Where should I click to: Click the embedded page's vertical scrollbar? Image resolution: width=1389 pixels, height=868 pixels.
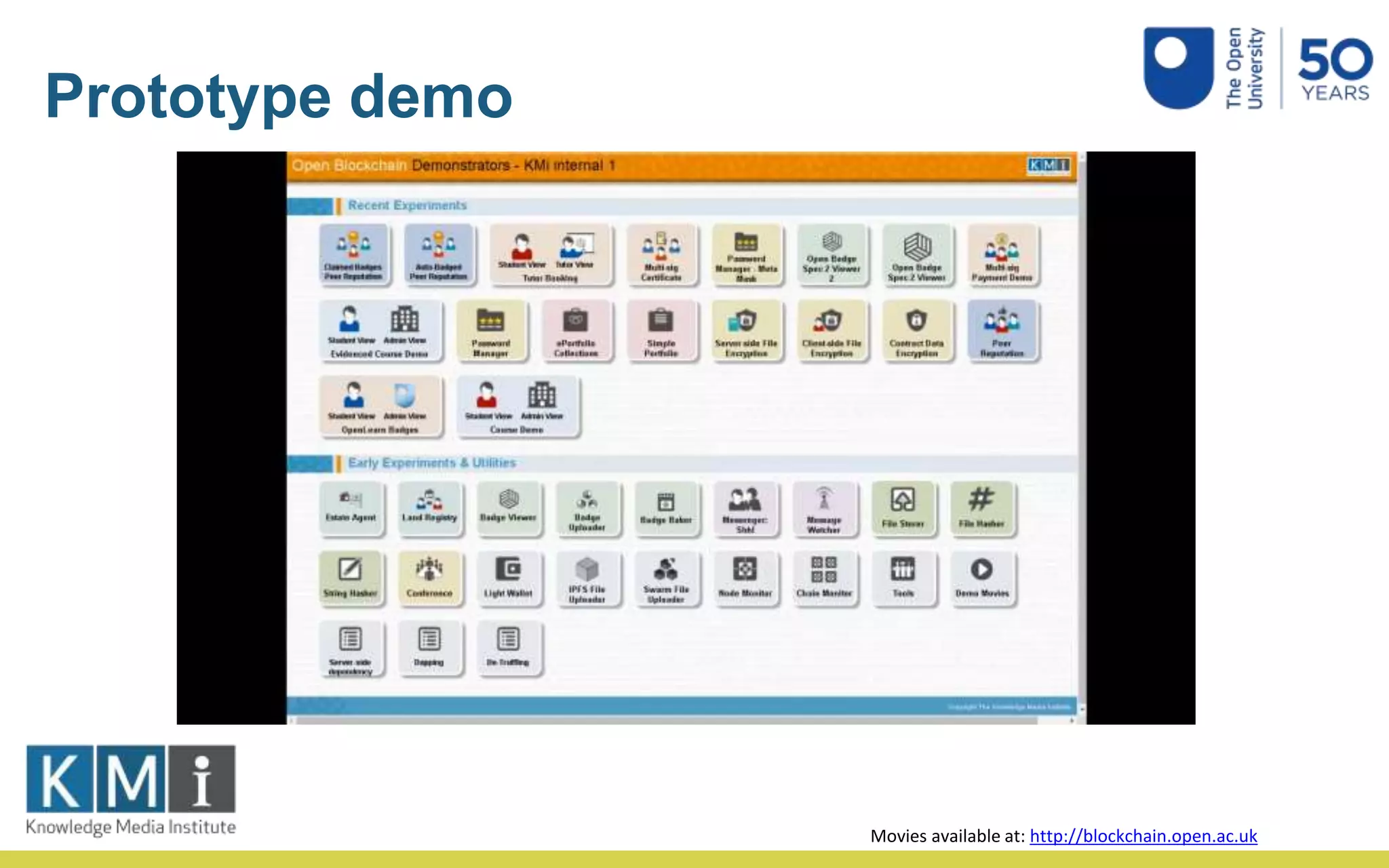pos(1082,434)
